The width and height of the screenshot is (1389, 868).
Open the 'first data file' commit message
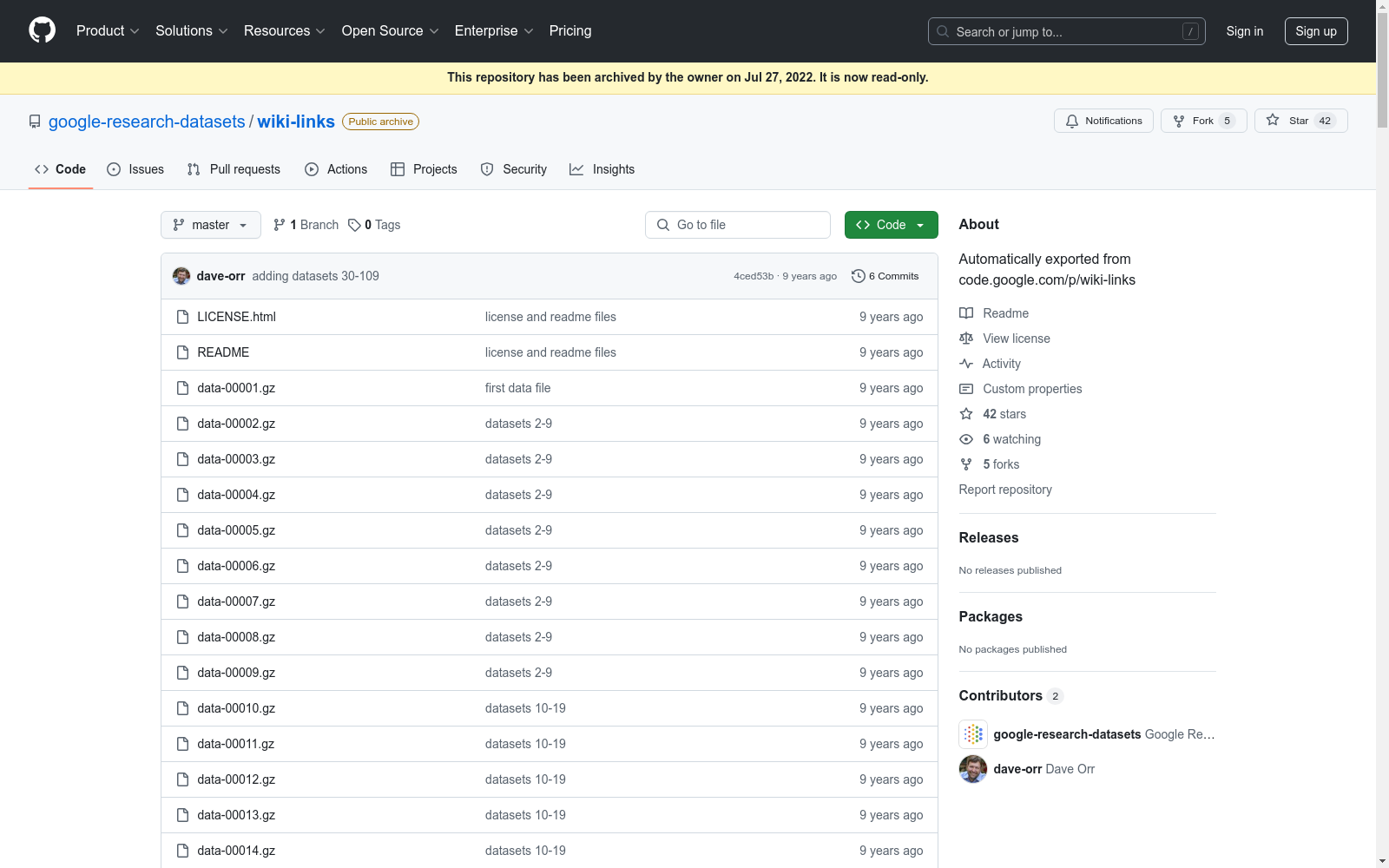tap(517, 388)
